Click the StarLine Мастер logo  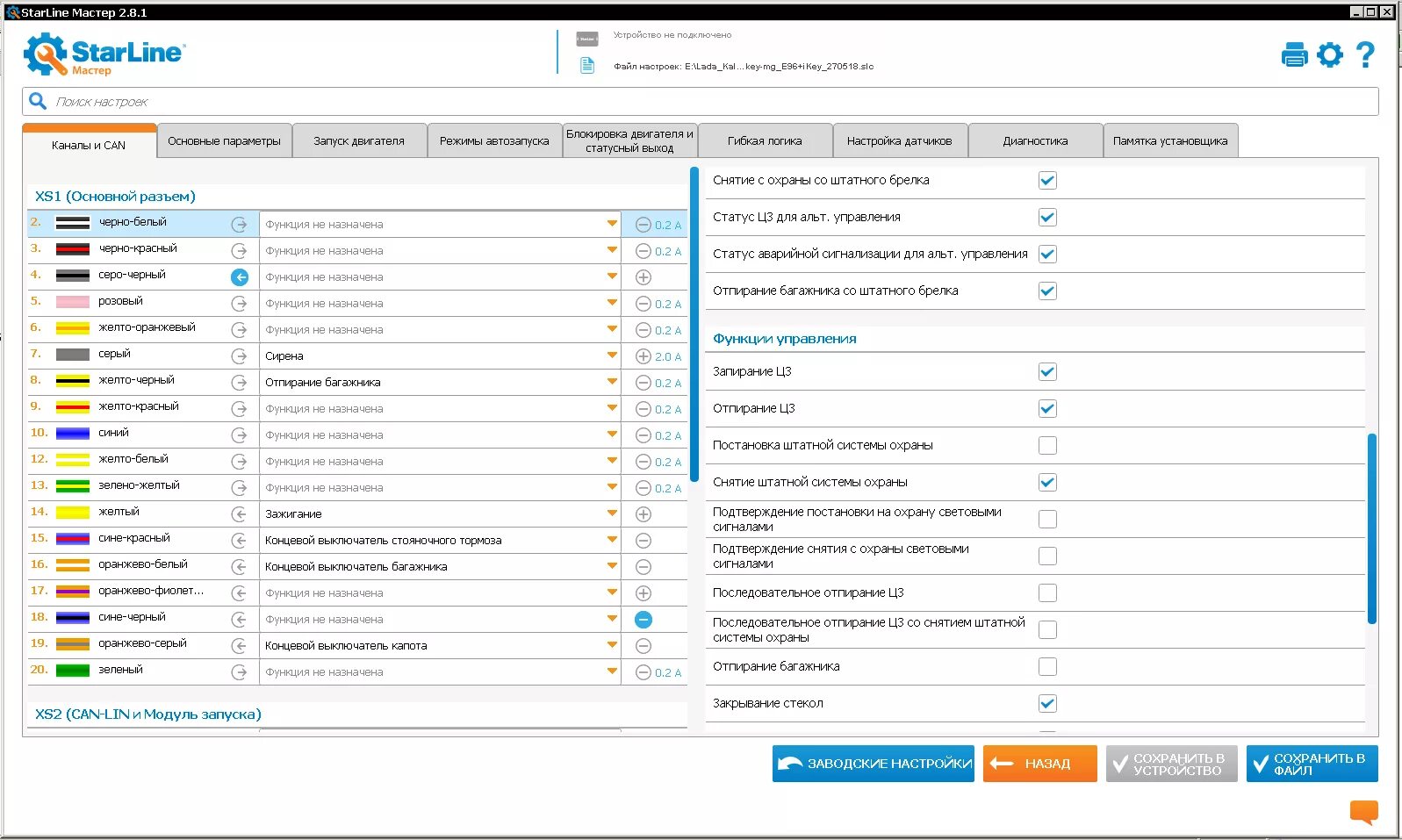click(x=104, y=54)
